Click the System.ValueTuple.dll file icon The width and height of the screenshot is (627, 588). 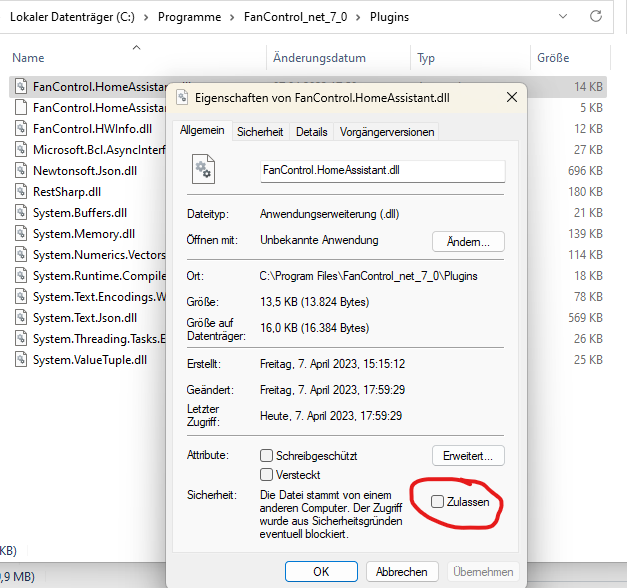[x=21, y=360]
